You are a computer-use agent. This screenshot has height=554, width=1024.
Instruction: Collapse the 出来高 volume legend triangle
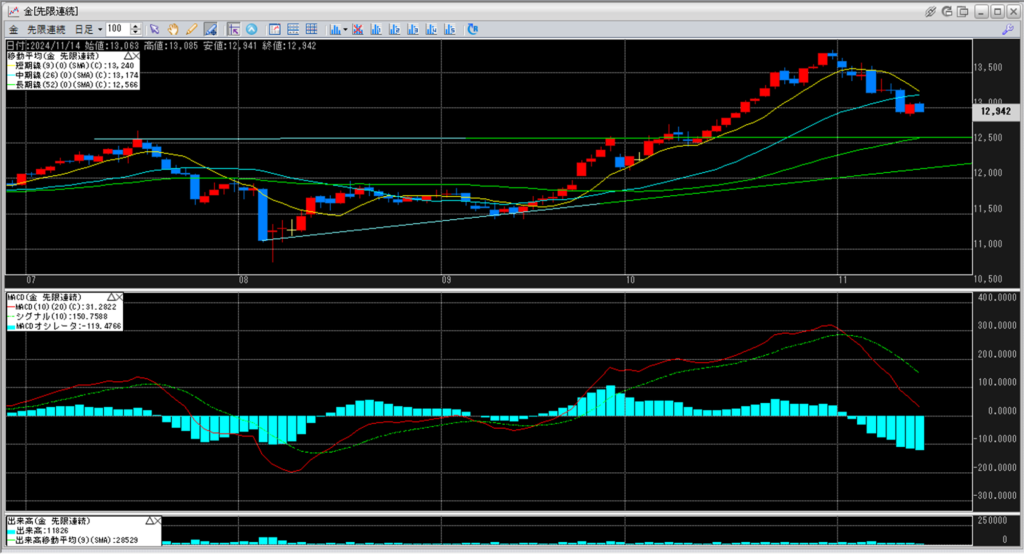coord(150,522)
